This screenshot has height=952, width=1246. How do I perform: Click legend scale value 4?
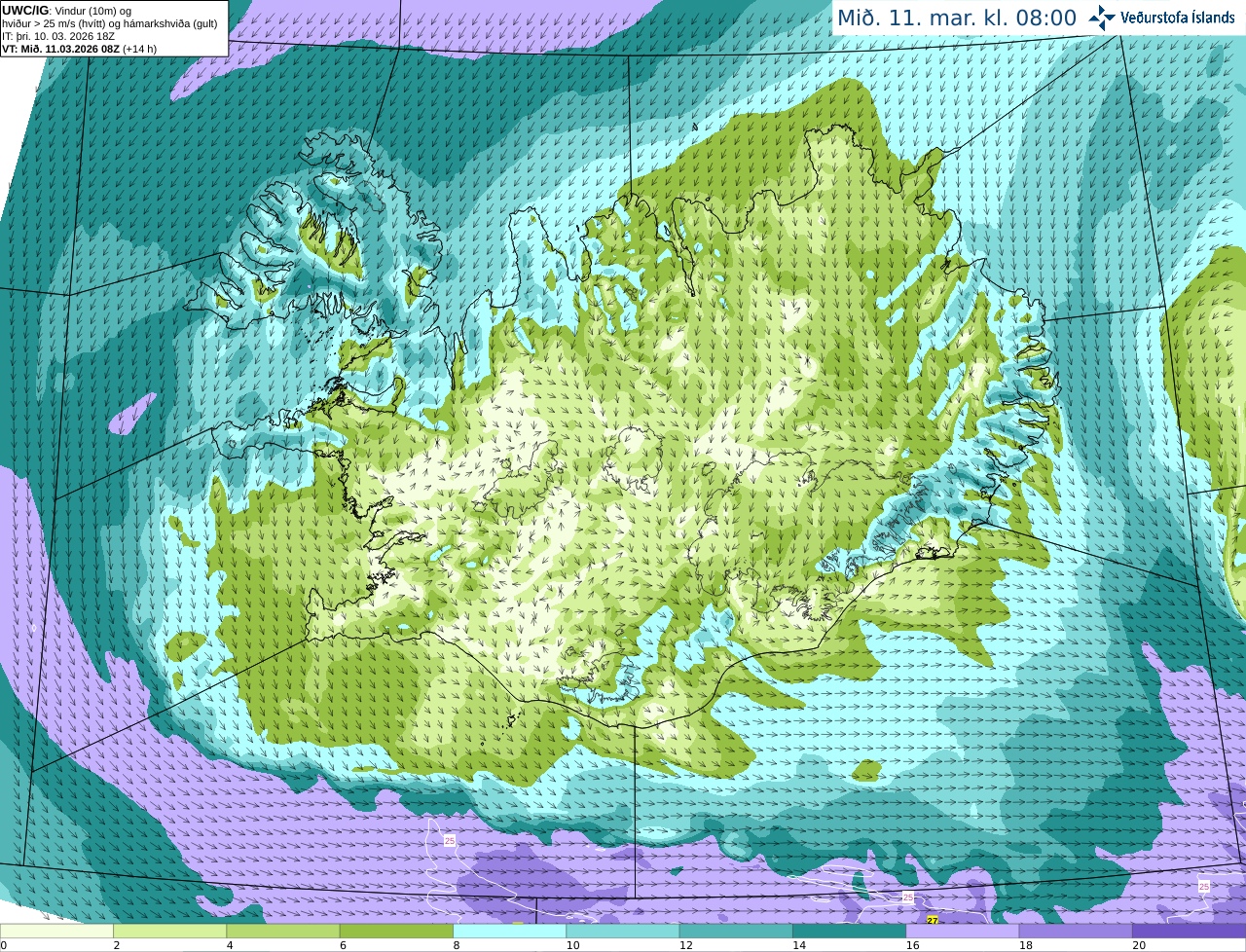pos(229,945)
